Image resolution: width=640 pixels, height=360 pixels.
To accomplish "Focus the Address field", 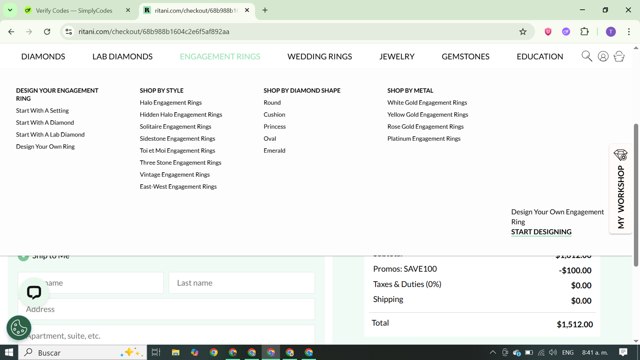I will 167,309.
